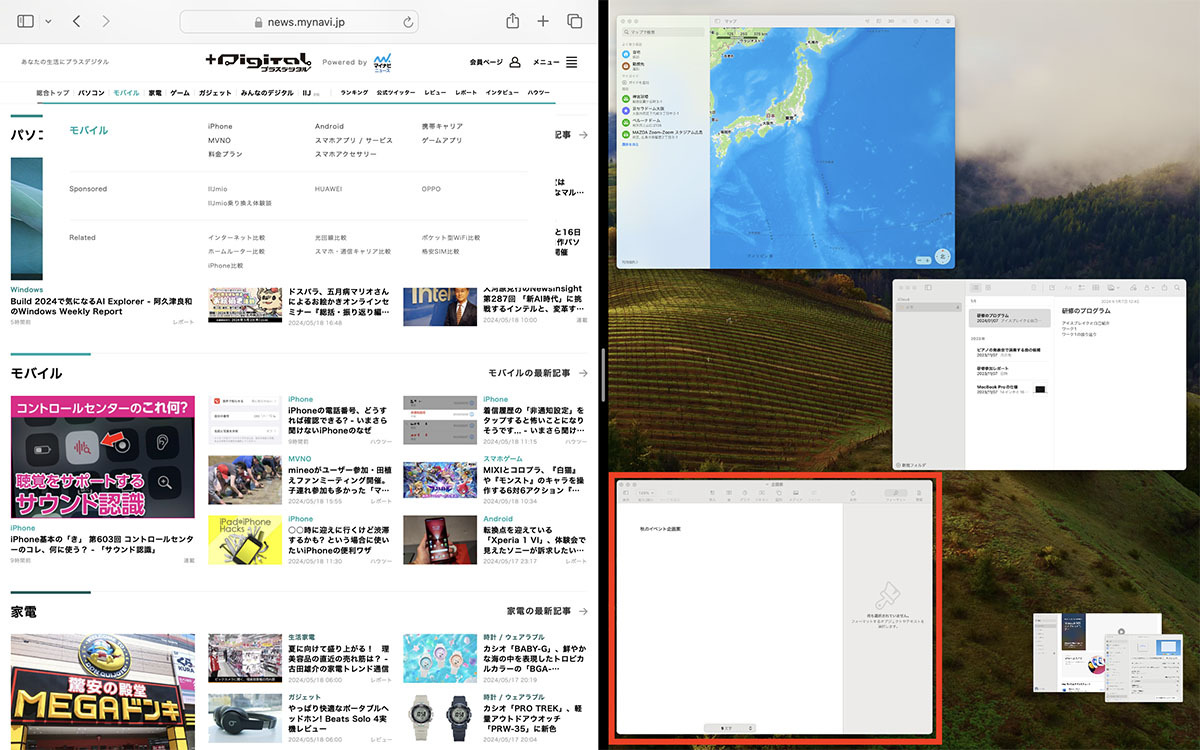Image resolution: width=1200 pixels, height=750 pixels.
Task: Choose iPhone in the モバイル dropdown menu
Action: (x=220, y=127)
